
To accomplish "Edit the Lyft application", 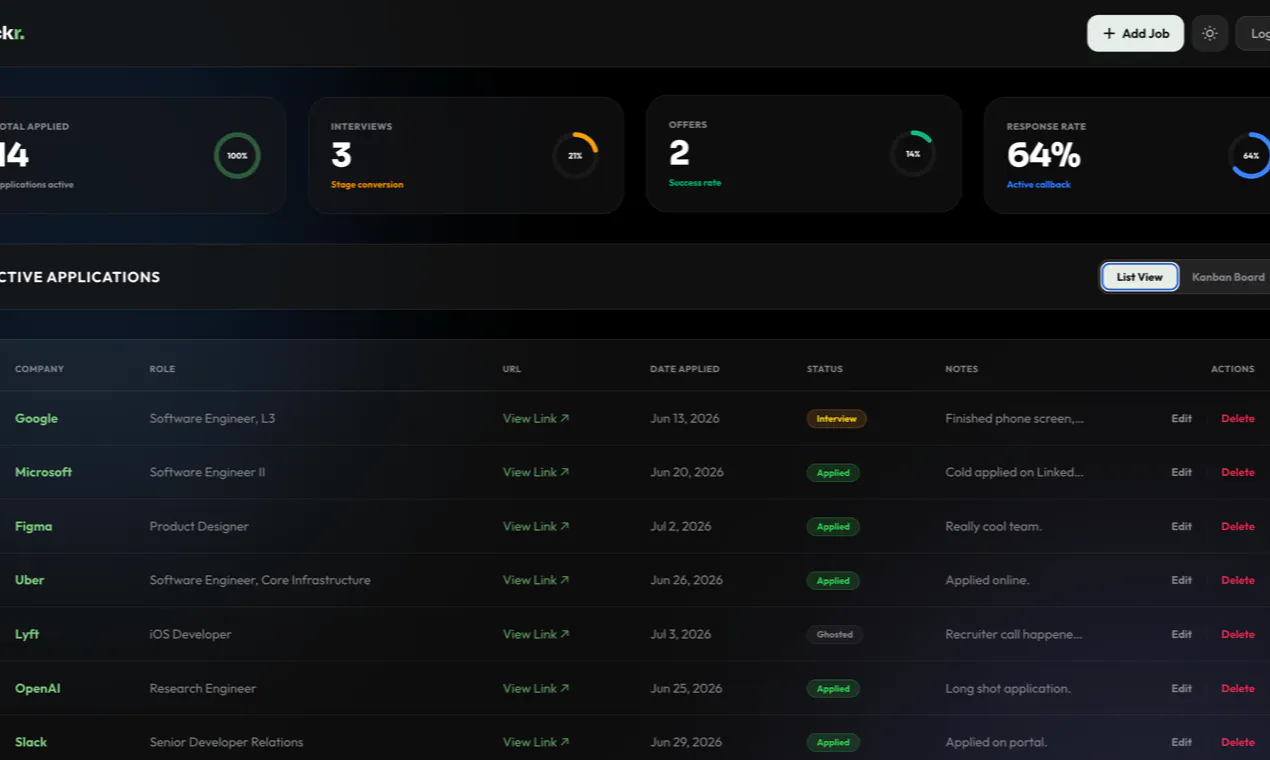I will click(1182, 634).
